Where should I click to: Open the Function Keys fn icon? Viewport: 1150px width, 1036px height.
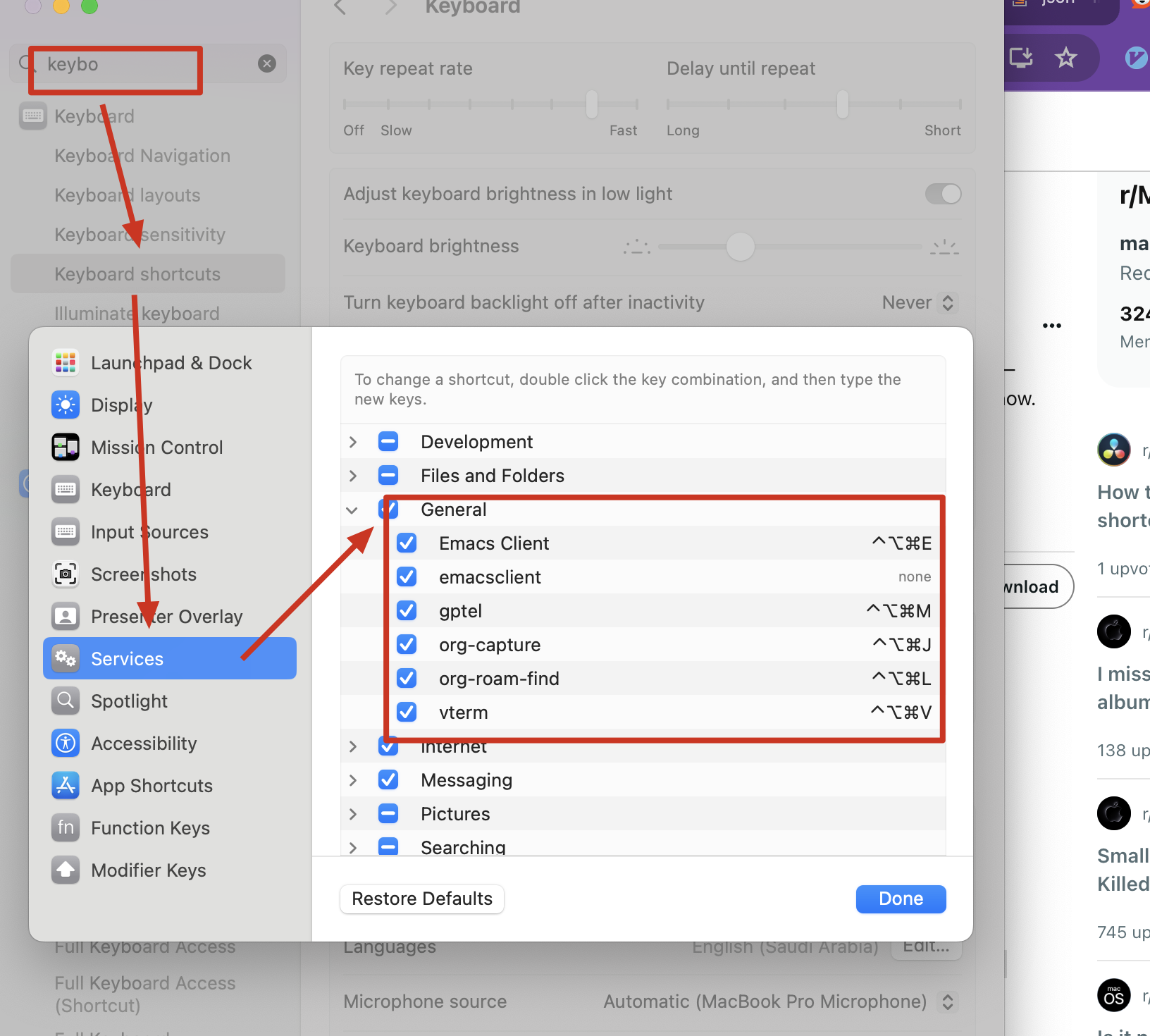pos(66,827)
